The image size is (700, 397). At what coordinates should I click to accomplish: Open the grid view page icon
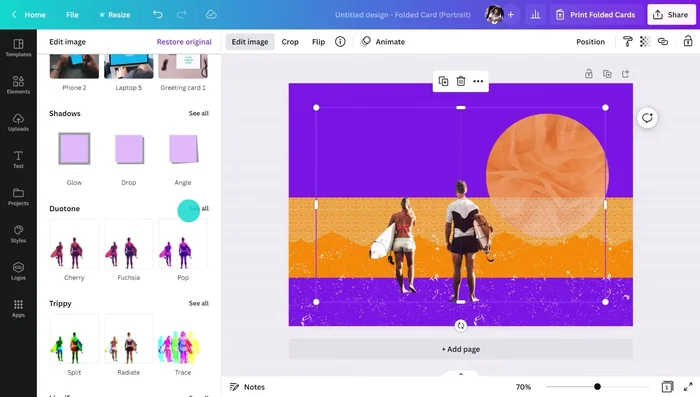coord(667,387)
